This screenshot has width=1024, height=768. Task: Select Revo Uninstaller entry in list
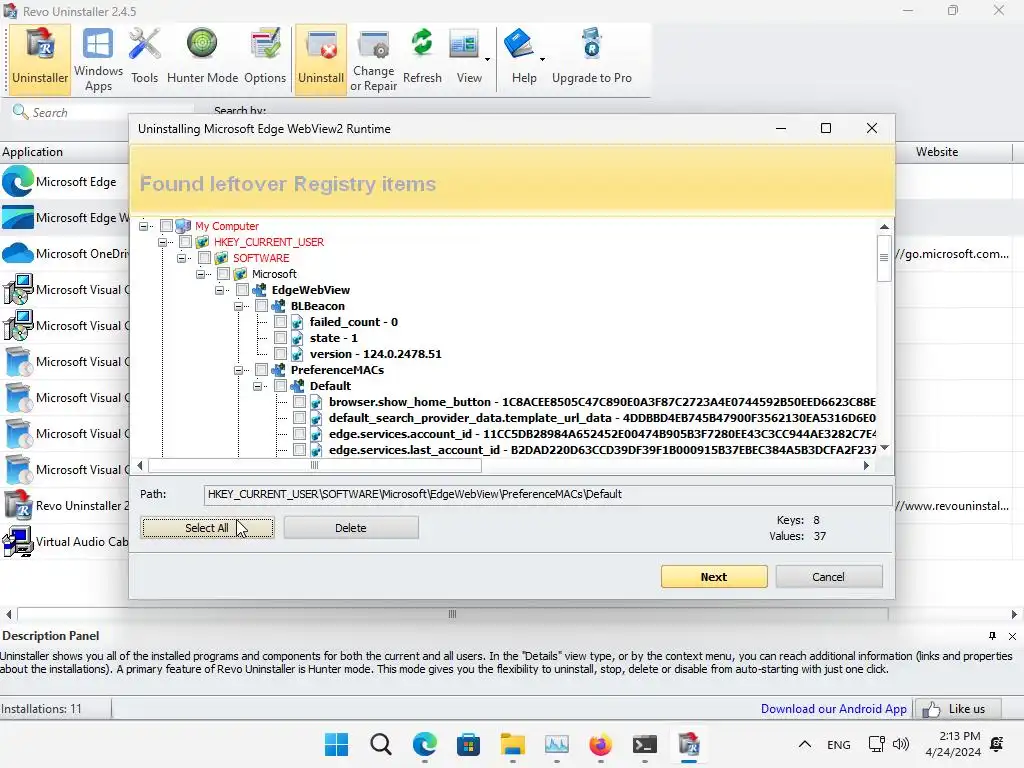tap(65, 505)
